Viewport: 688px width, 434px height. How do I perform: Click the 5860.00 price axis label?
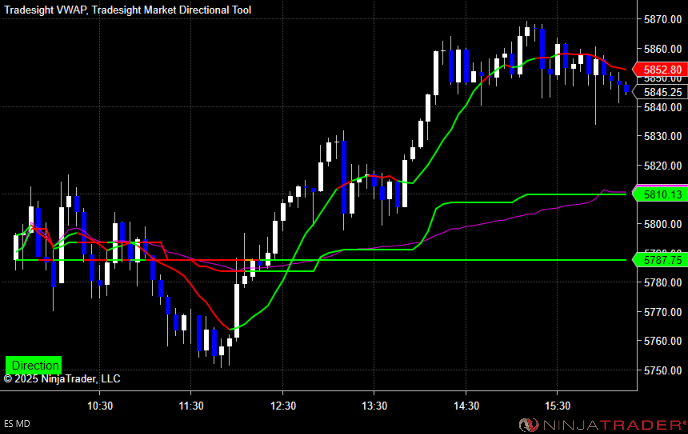(663, 49)
